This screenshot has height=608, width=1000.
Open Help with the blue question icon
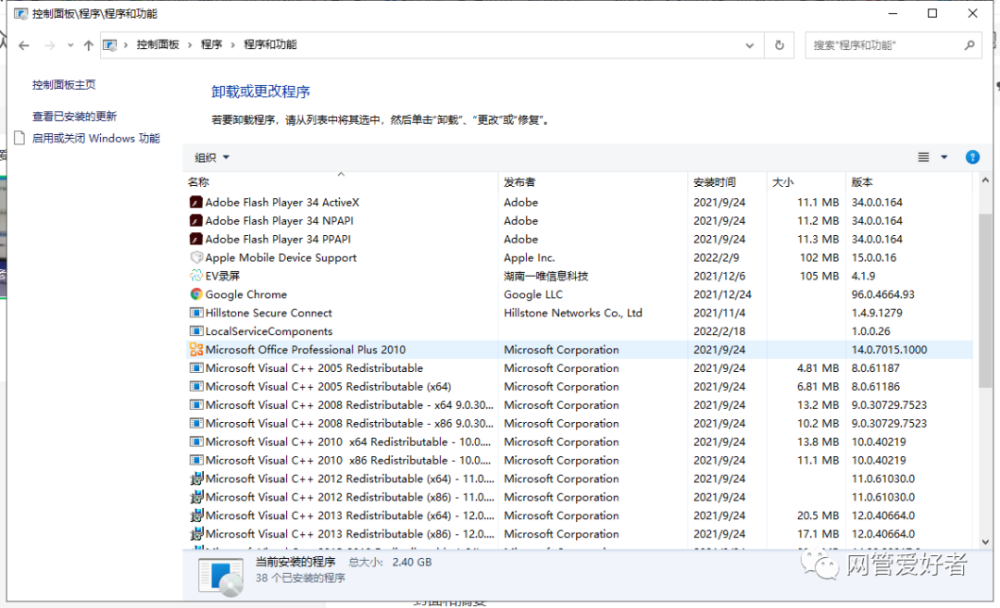pyautogui.click(x=973, y=158)
